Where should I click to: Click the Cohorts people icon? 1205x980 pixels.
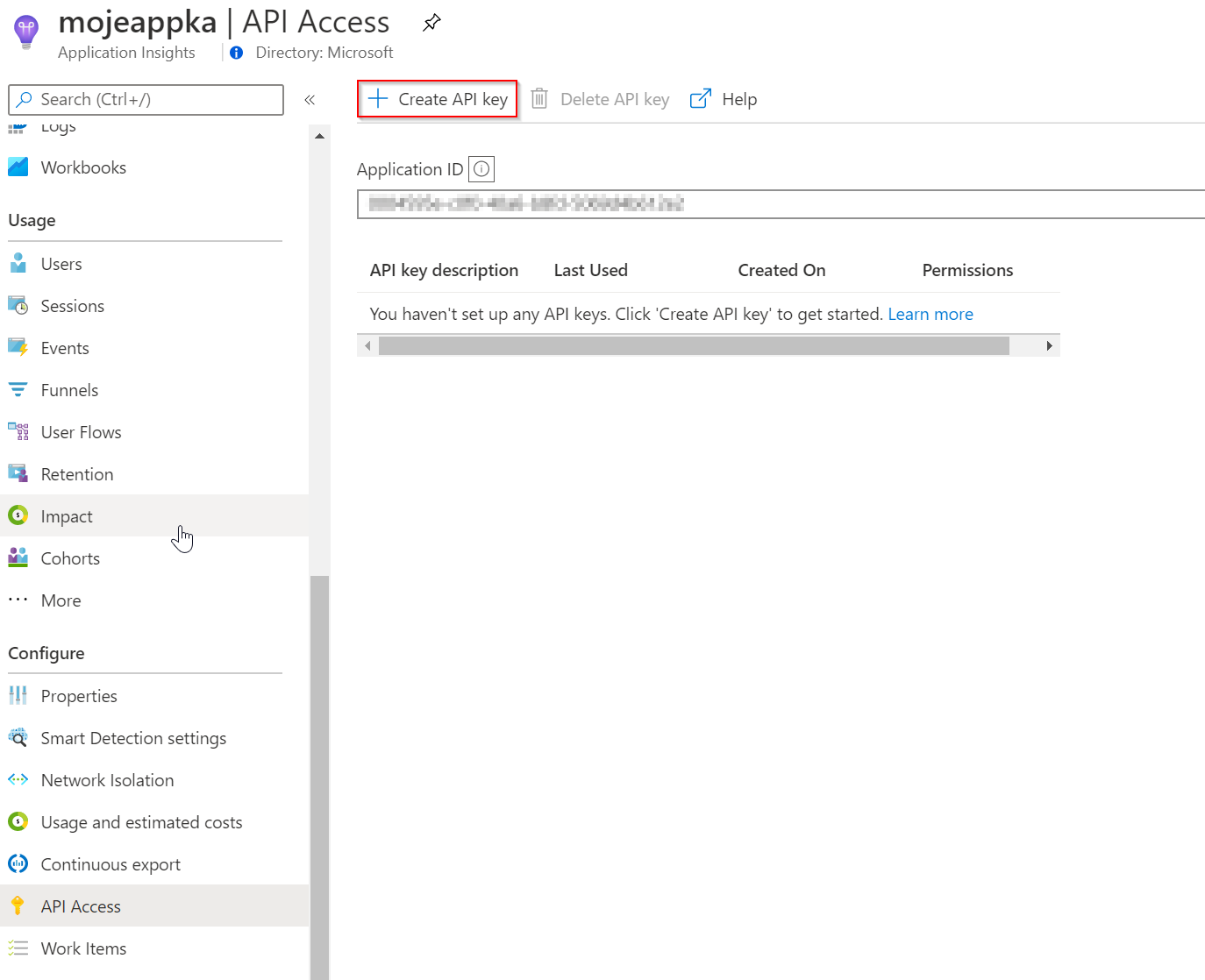coord(18,558)
